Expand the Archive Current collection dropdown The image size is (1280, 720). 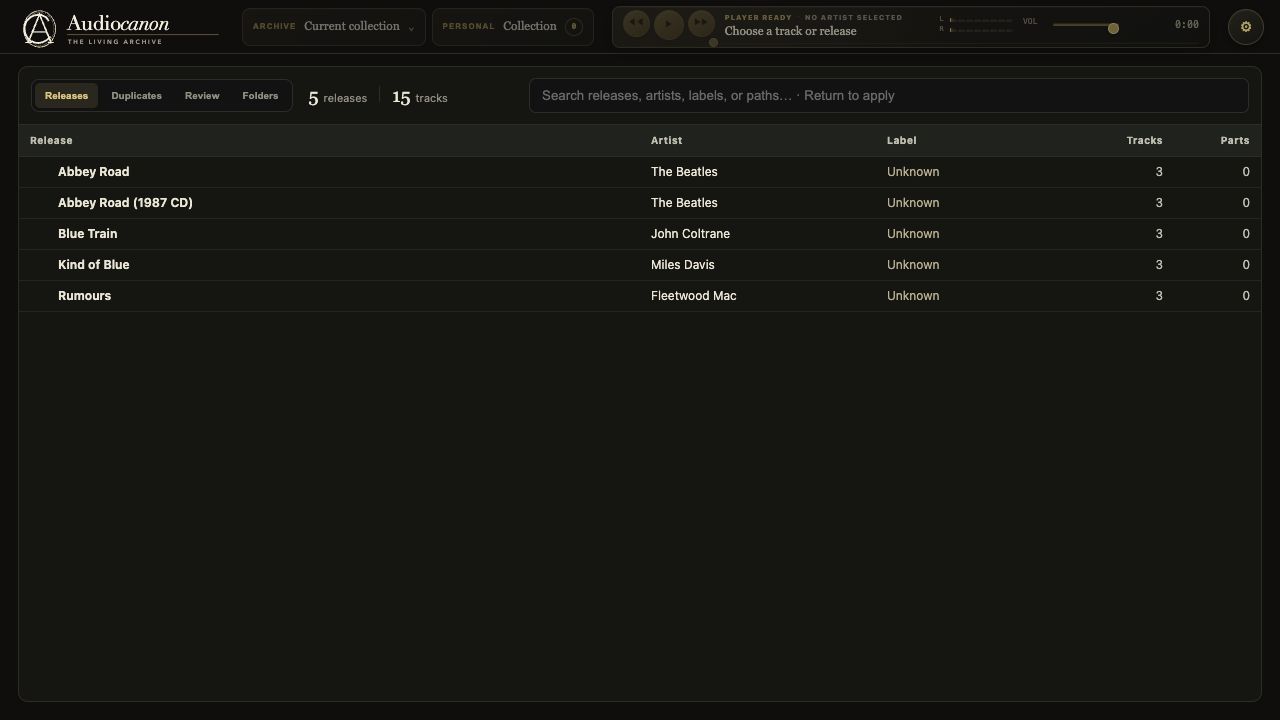(334, 27)
